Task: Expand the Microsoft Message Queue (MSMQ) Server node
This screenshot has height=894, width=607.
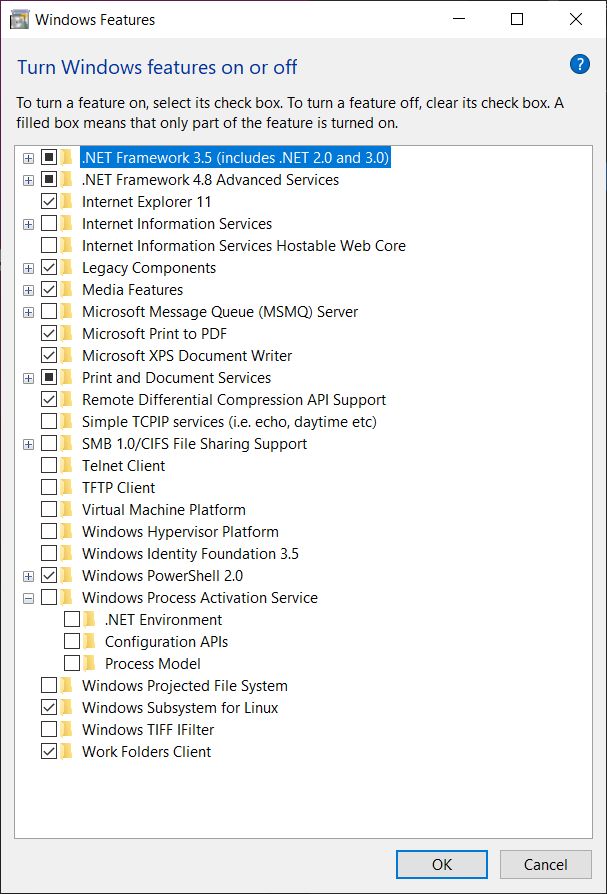Action: (28, 313)
